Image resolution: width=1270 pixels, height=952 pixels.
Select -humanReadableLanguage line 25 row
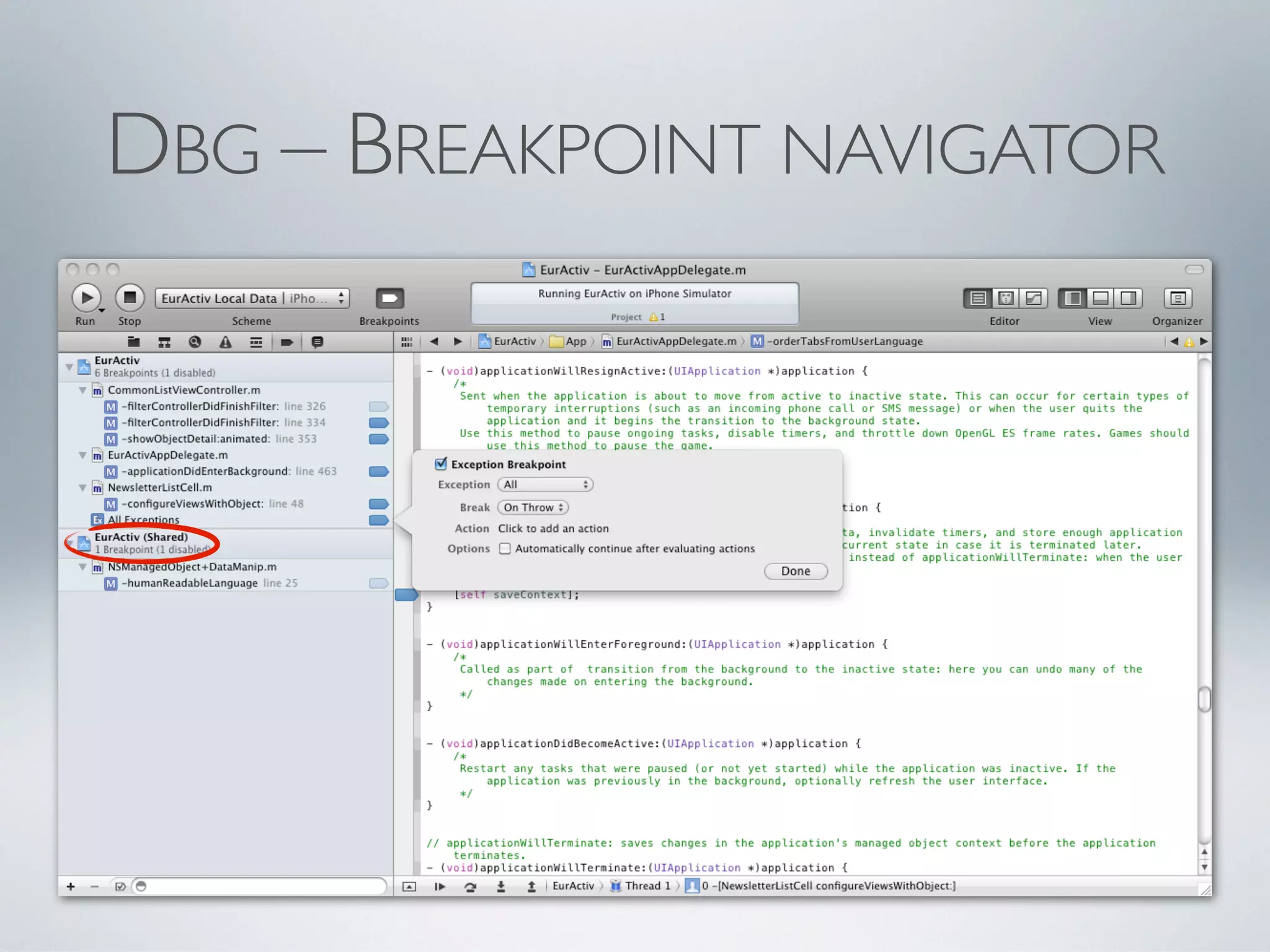tap(226, 583)
